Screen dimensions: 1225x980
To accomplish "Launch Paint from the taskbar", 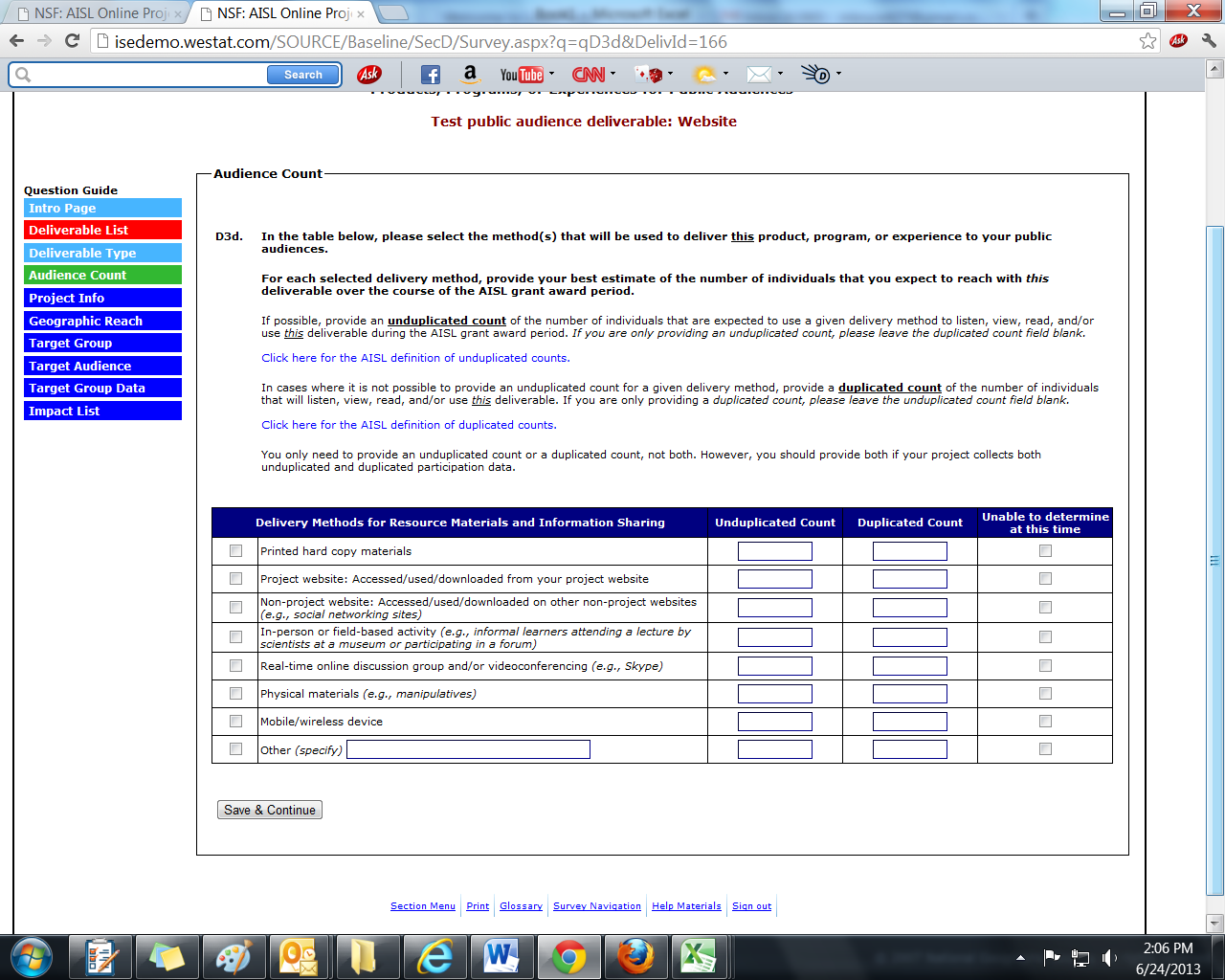I will pyautogui.click(x=234, y=957).
